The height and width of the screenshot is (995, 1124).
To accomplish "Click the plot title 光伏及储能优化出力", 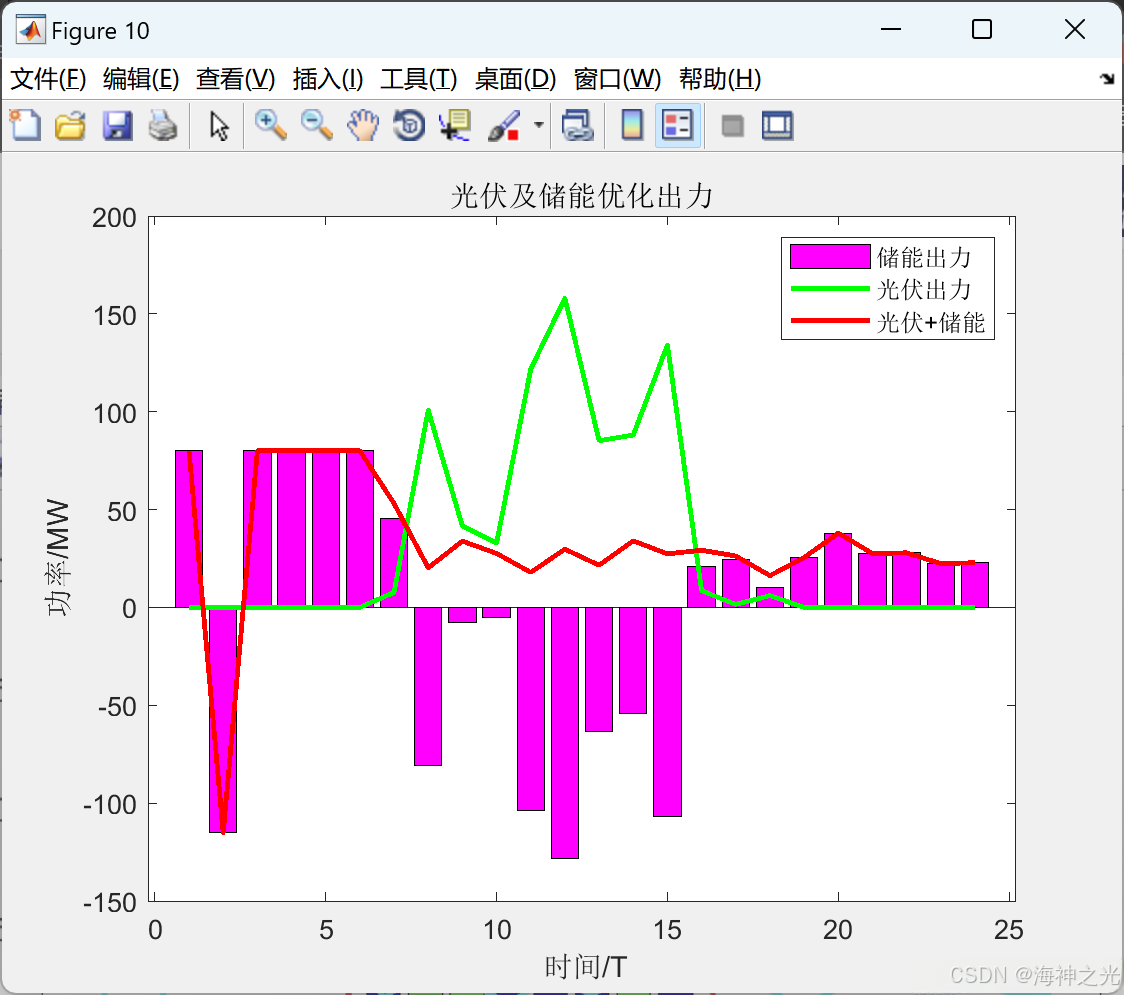I will coord(581,196).
